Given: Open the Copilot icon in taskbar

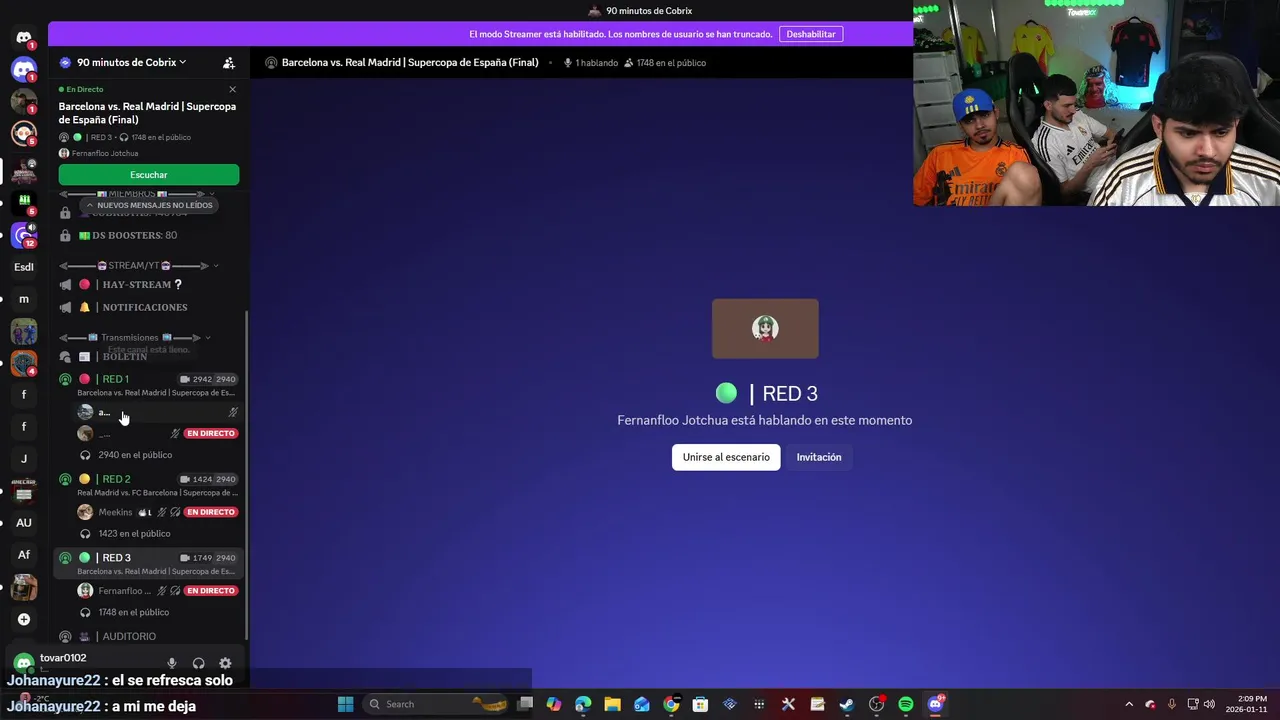Looking at the screenshot, I should point(554,704).
